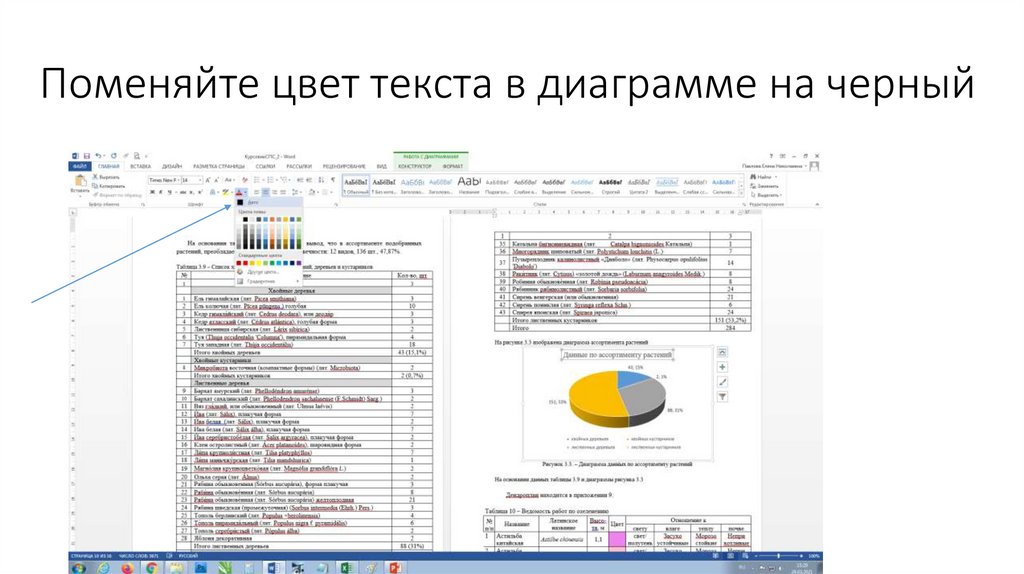
Task: Open the ФАЙЛ tab
Action: pos(80,167)
